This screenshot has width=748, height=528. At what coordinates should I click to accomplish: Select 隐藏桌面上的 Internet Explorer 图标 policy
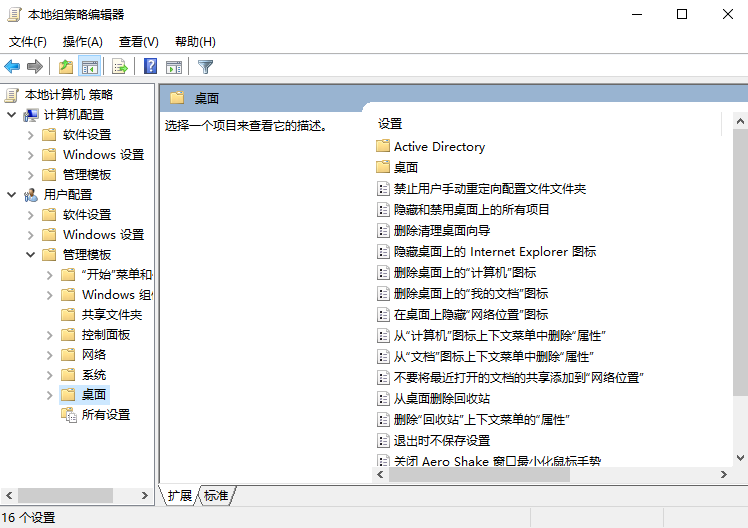tap(495, 251)
